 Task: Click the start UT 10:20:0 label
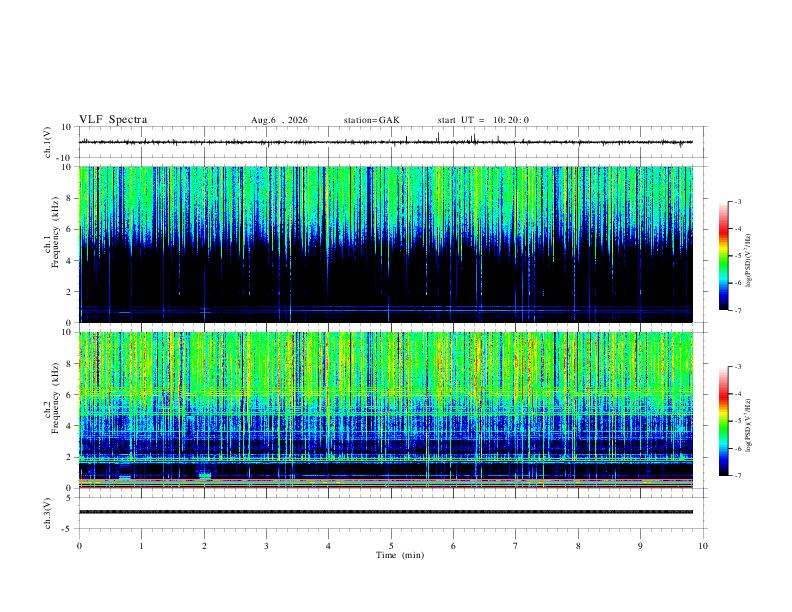[483, 120]
